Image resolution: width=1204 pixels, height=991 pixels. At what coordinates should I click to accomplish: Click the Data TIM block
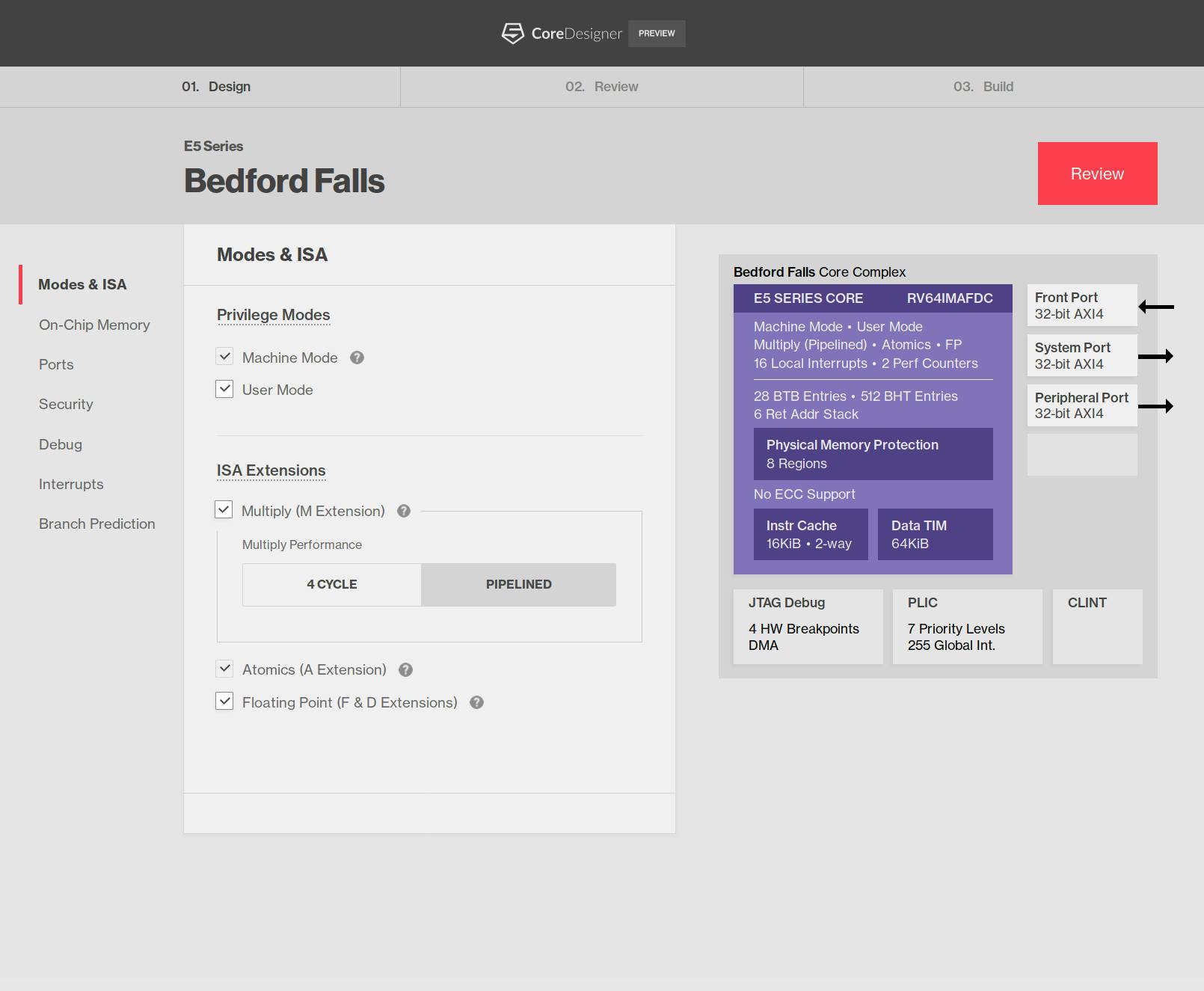[936, 534]
